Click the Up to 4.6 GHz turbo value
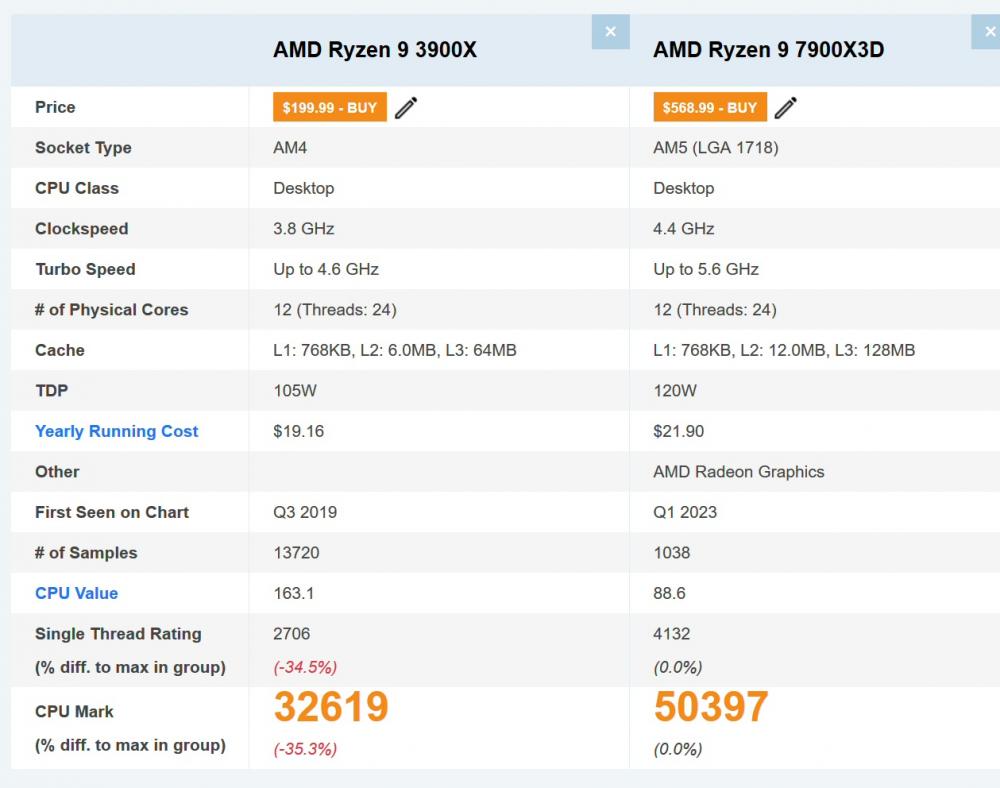 (326, 269)
